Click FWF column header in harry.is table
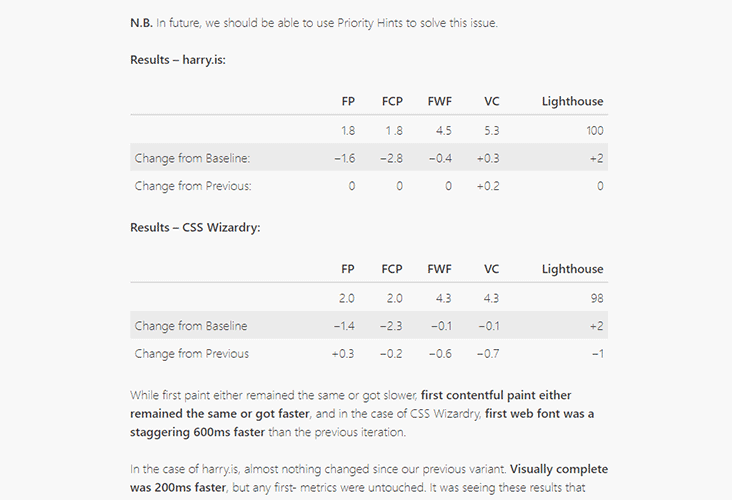This screenshot has height=500, width=750. point(440,101)
